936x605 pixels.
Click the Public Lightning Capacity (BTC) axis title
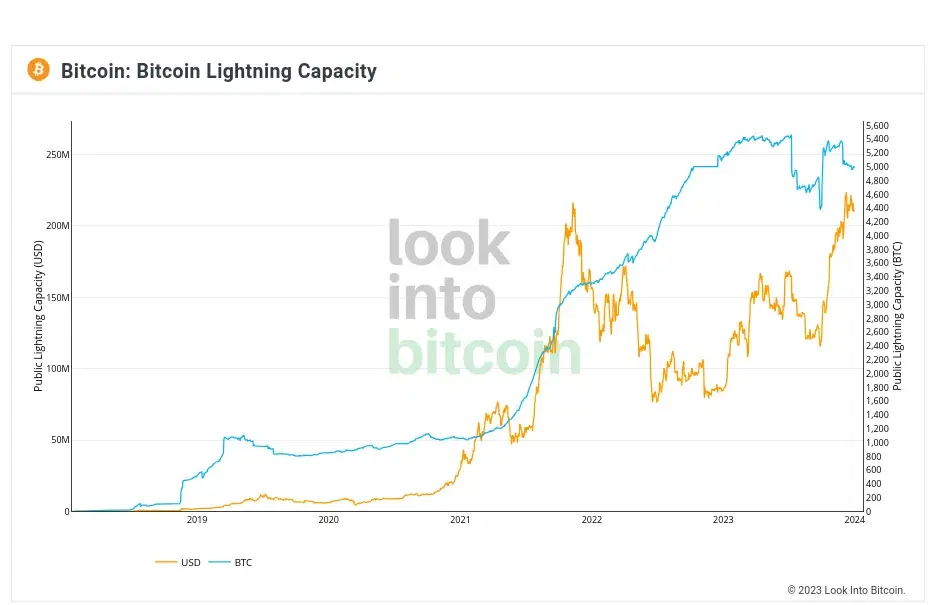click(897, 316)
